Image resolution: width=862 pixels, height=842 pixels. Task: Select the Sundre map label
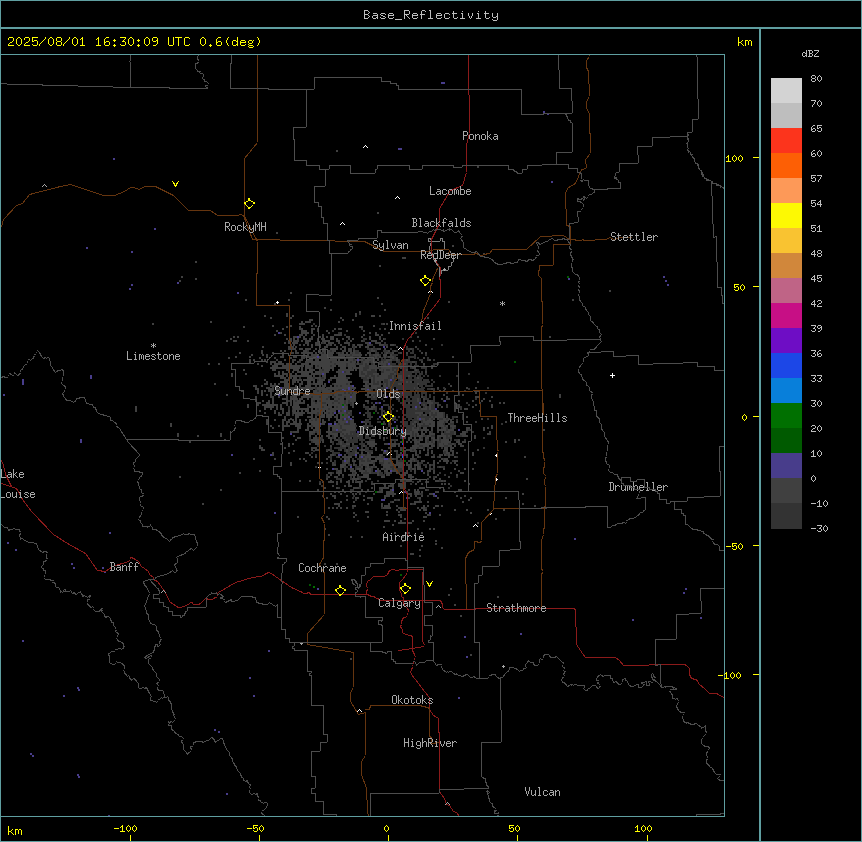(x=292, y=391)
